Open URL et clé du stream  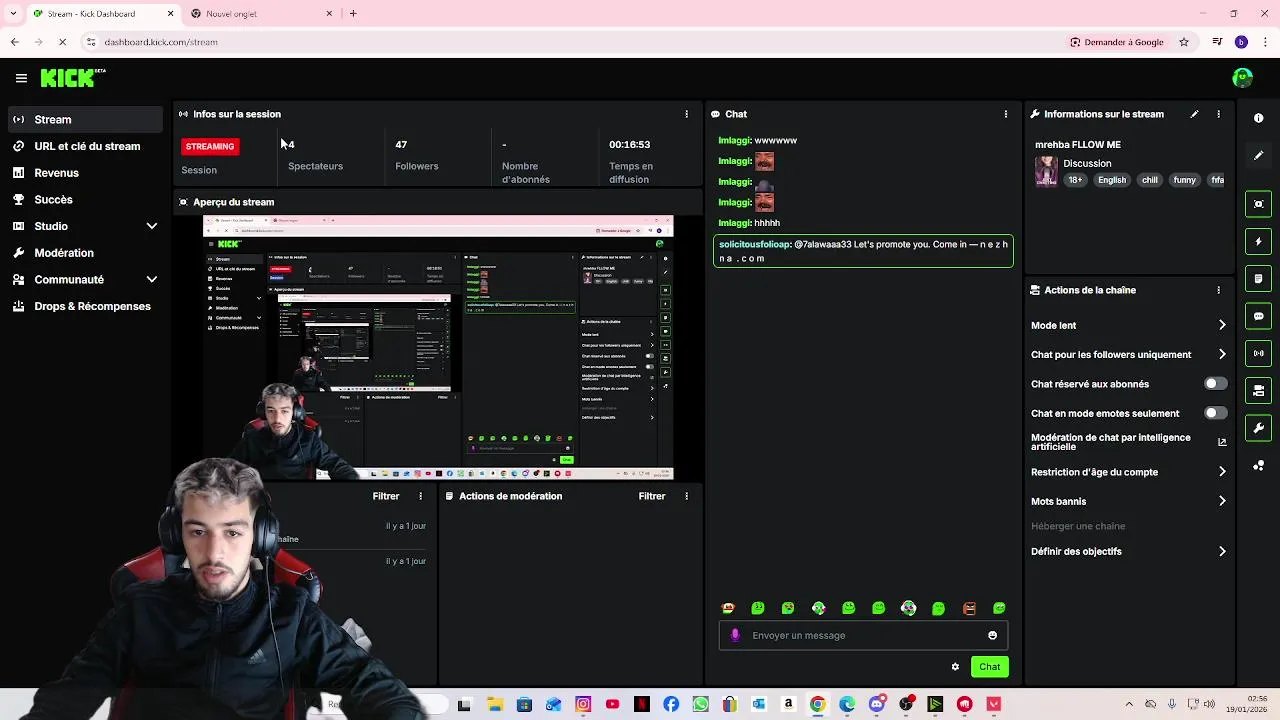coord(86,146)
